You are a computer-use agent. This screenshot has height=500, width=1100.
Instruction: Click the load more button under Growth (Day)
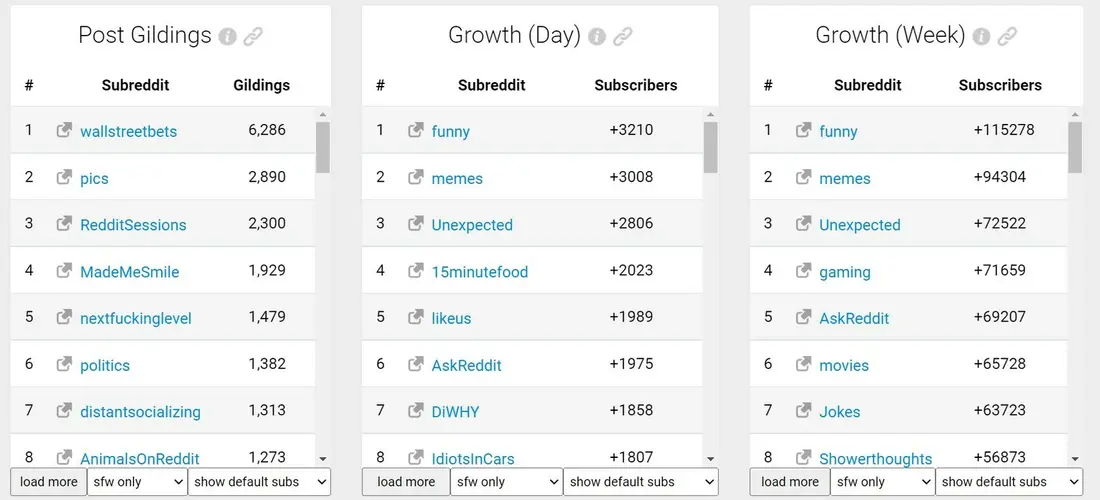(405, 482)
